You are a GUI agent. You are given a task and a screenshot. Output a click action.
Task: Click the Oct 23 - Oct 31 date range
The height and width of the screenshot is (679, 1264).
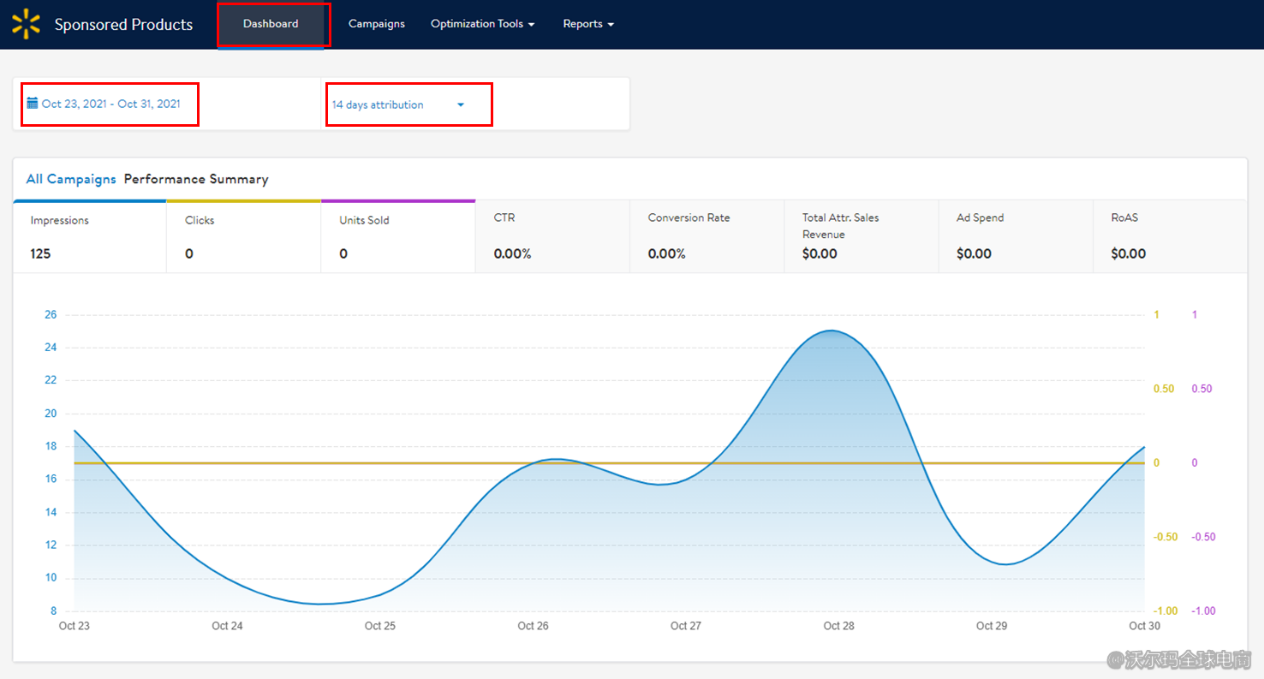click(x=111, y=104)
